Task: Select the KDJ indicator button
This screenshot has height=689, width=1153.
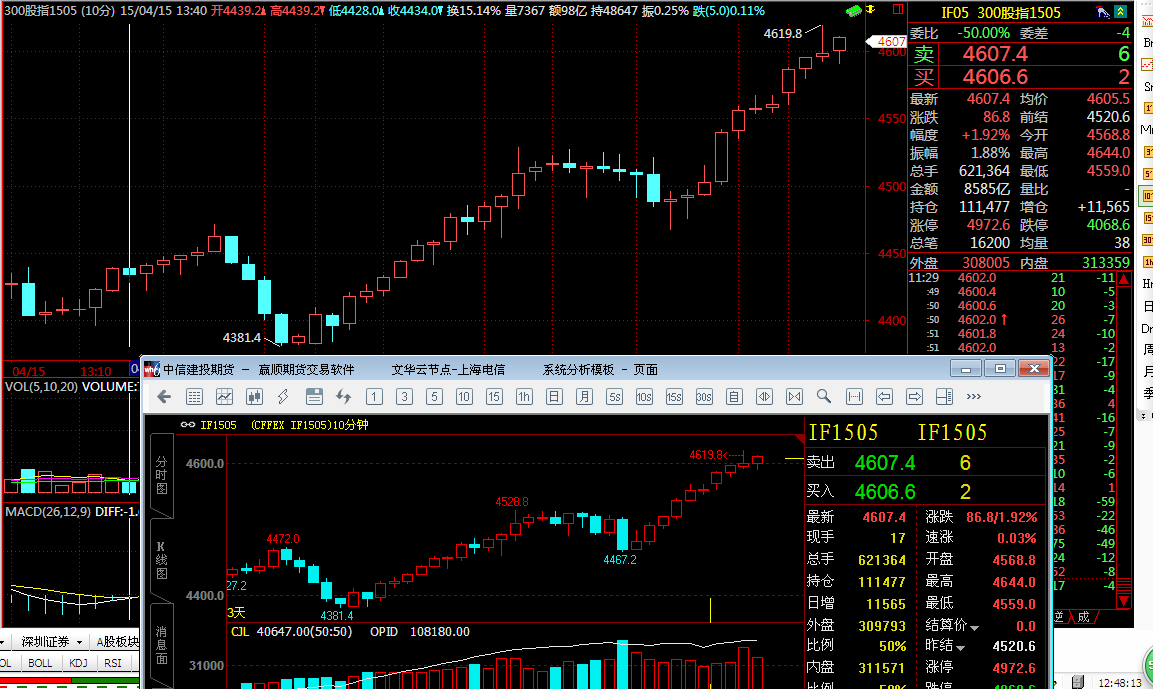Action: 78,663
